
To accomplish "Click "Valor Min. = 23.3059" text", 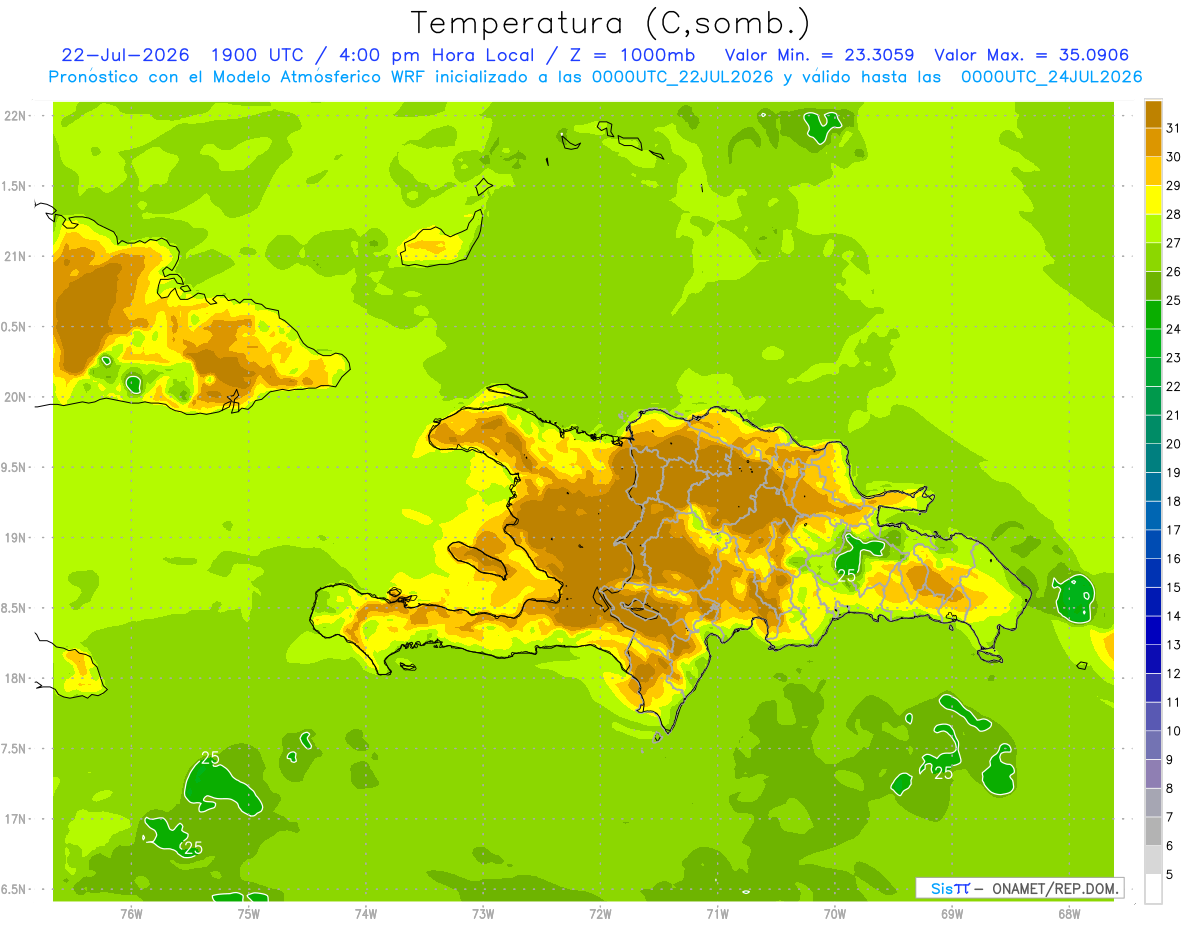I will pyautogui.click(x=819, y=55).
